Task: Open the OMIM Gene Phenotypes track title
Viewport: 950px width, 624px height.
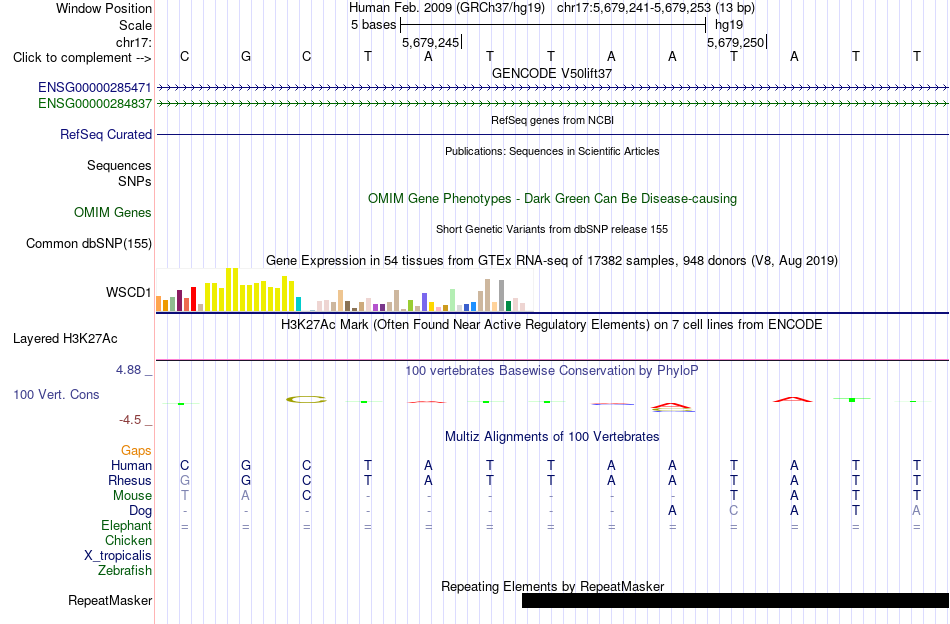Action: (553, 199)
